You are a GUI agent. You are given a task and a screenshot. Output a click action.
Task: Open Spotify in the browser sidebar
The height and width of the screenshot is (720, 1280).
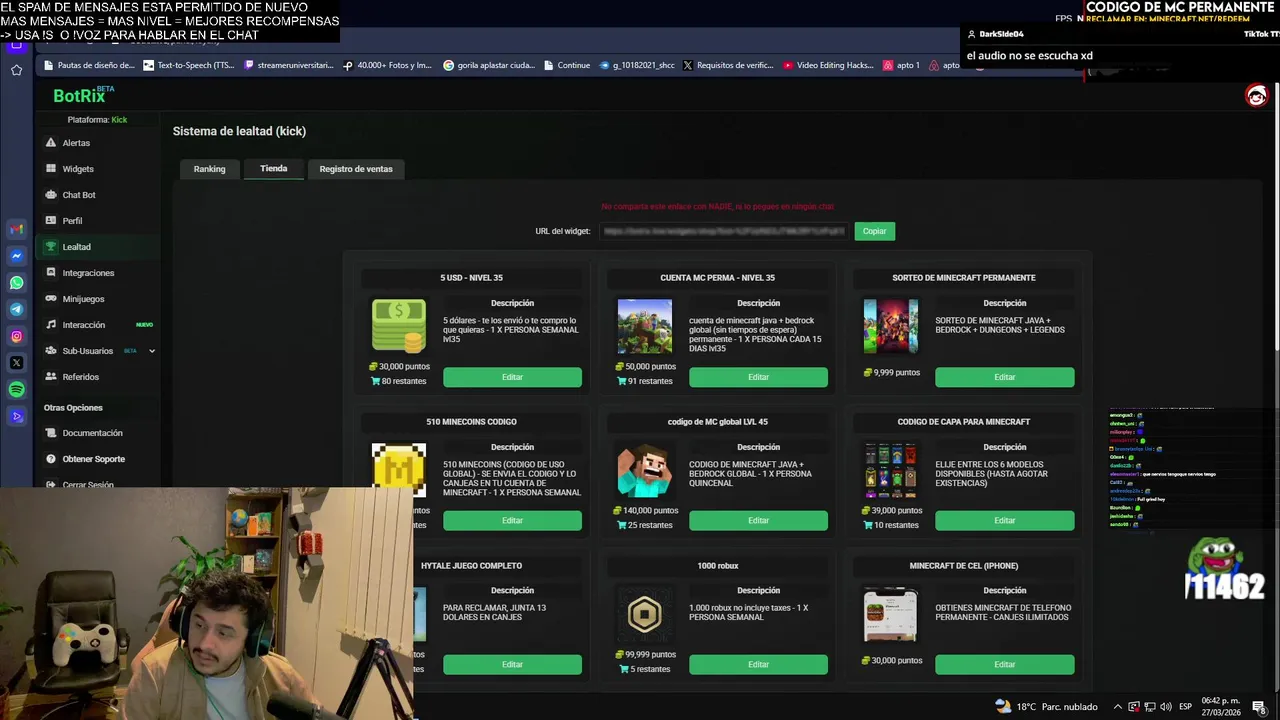click(16, 390)
